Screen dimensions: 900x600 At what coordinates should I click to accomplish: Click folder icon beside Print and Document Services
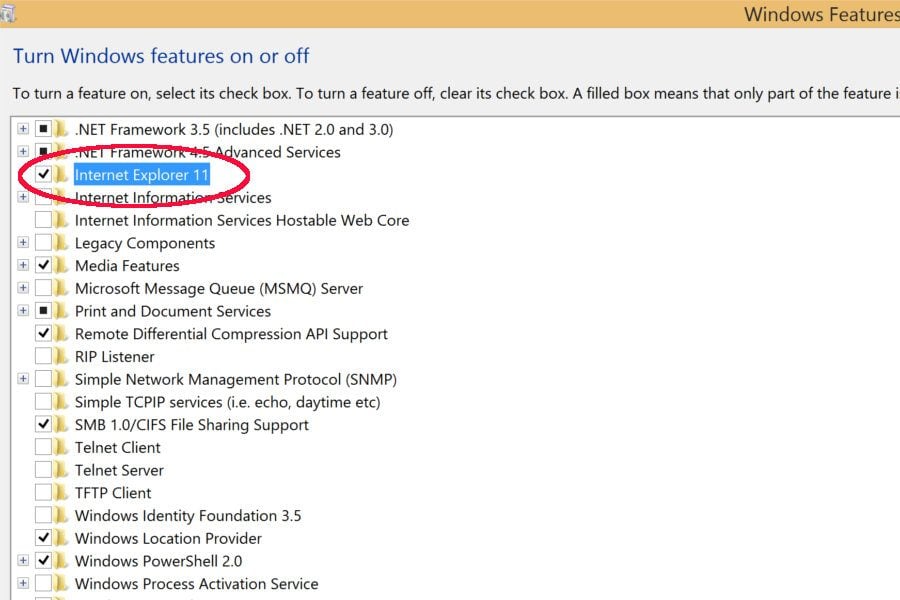[x=61, y=311]
